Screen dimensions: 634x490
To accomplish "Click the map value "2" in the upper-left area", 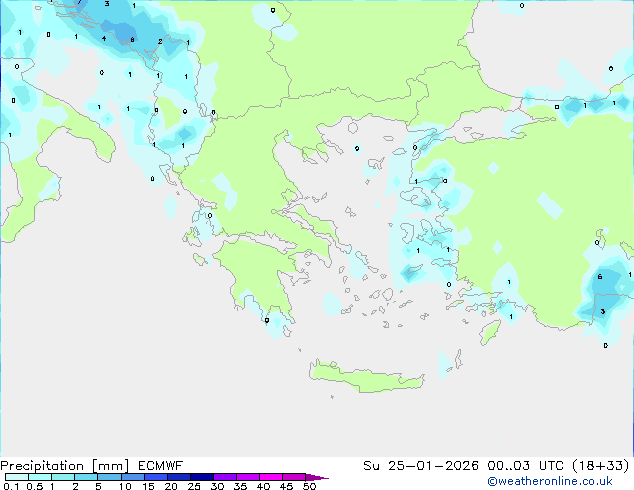I will (x=160, y=41).
